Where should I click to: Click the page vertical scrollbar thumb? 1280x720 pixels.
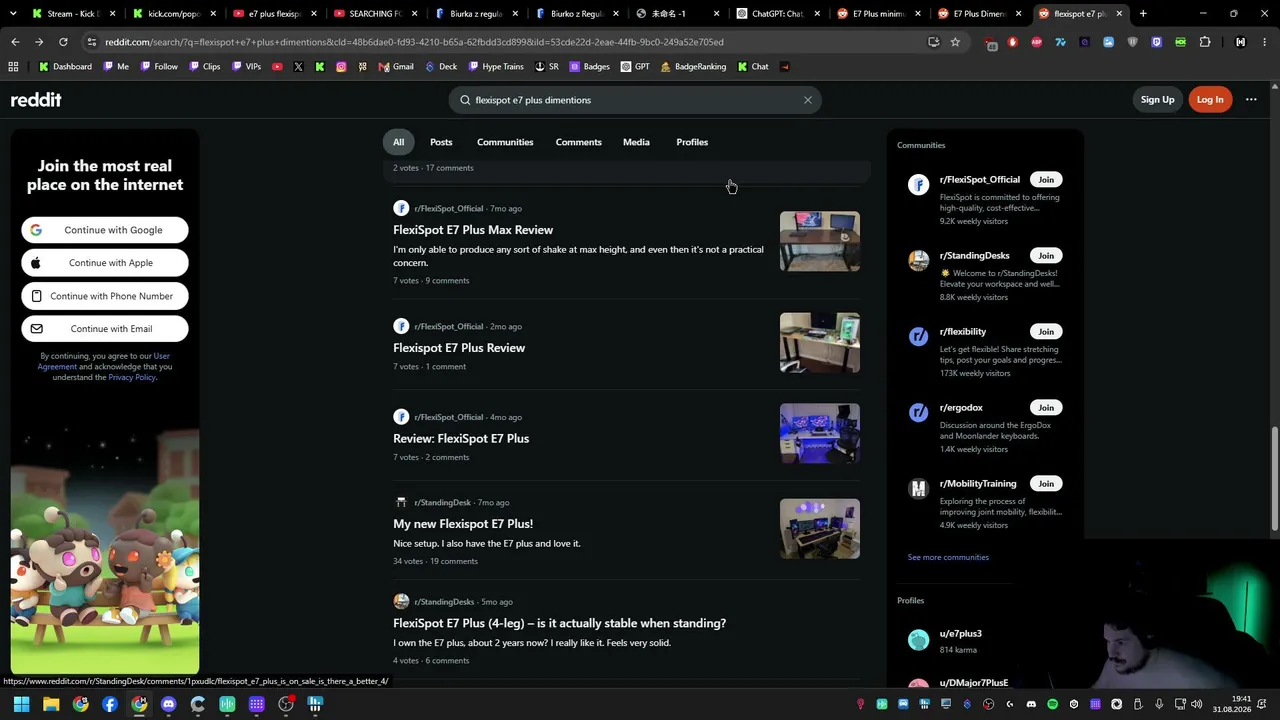(x=1274, y=479)
